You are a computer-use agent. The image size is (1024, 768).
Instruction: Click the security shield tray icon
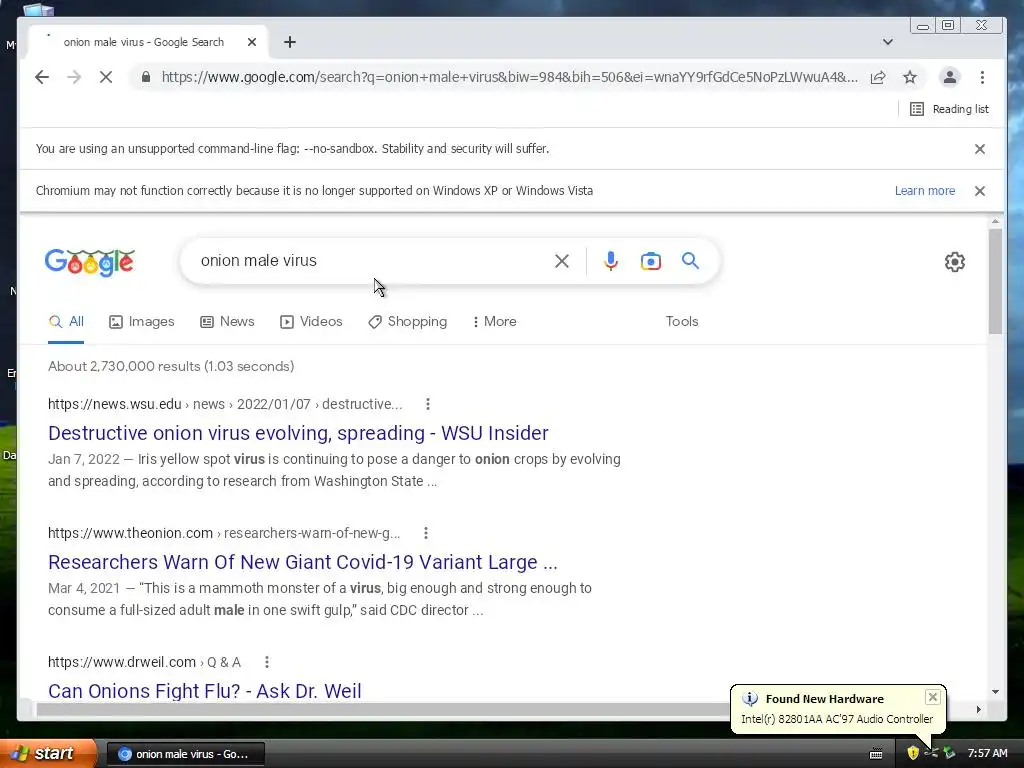point(913,754)
